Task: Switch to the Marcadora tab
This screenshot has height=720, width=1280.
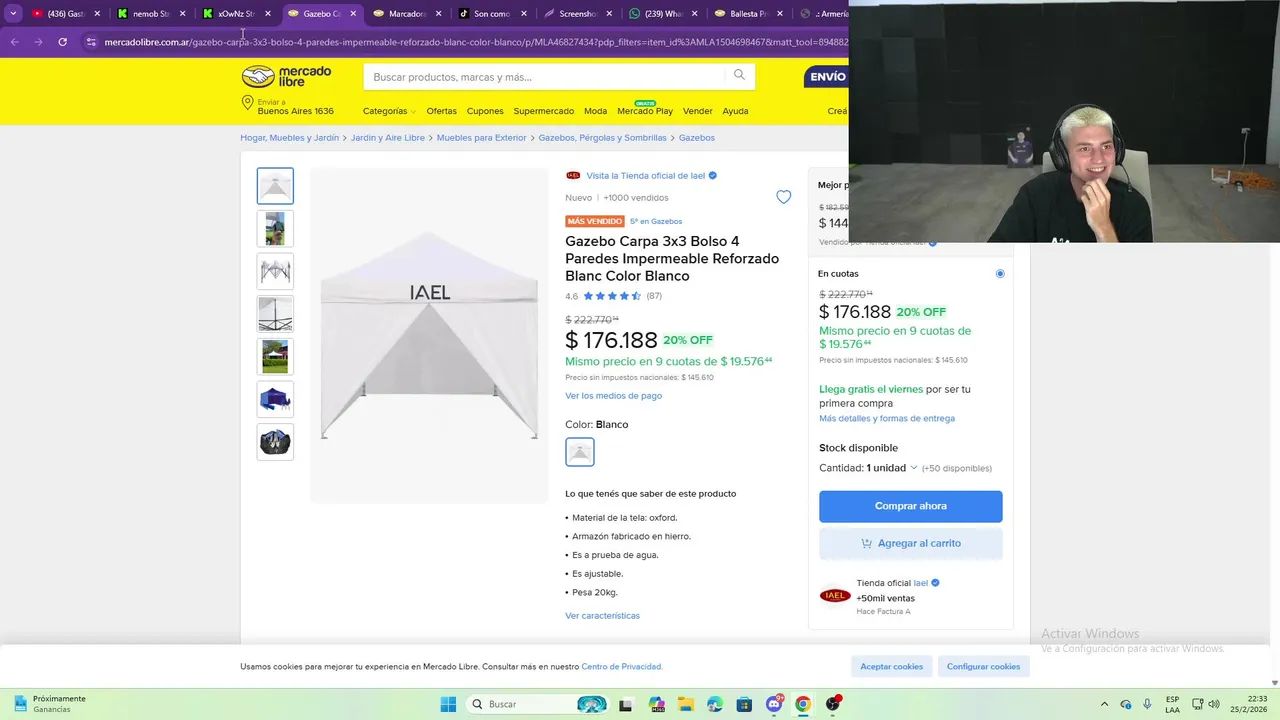Action: pos(407,14)
